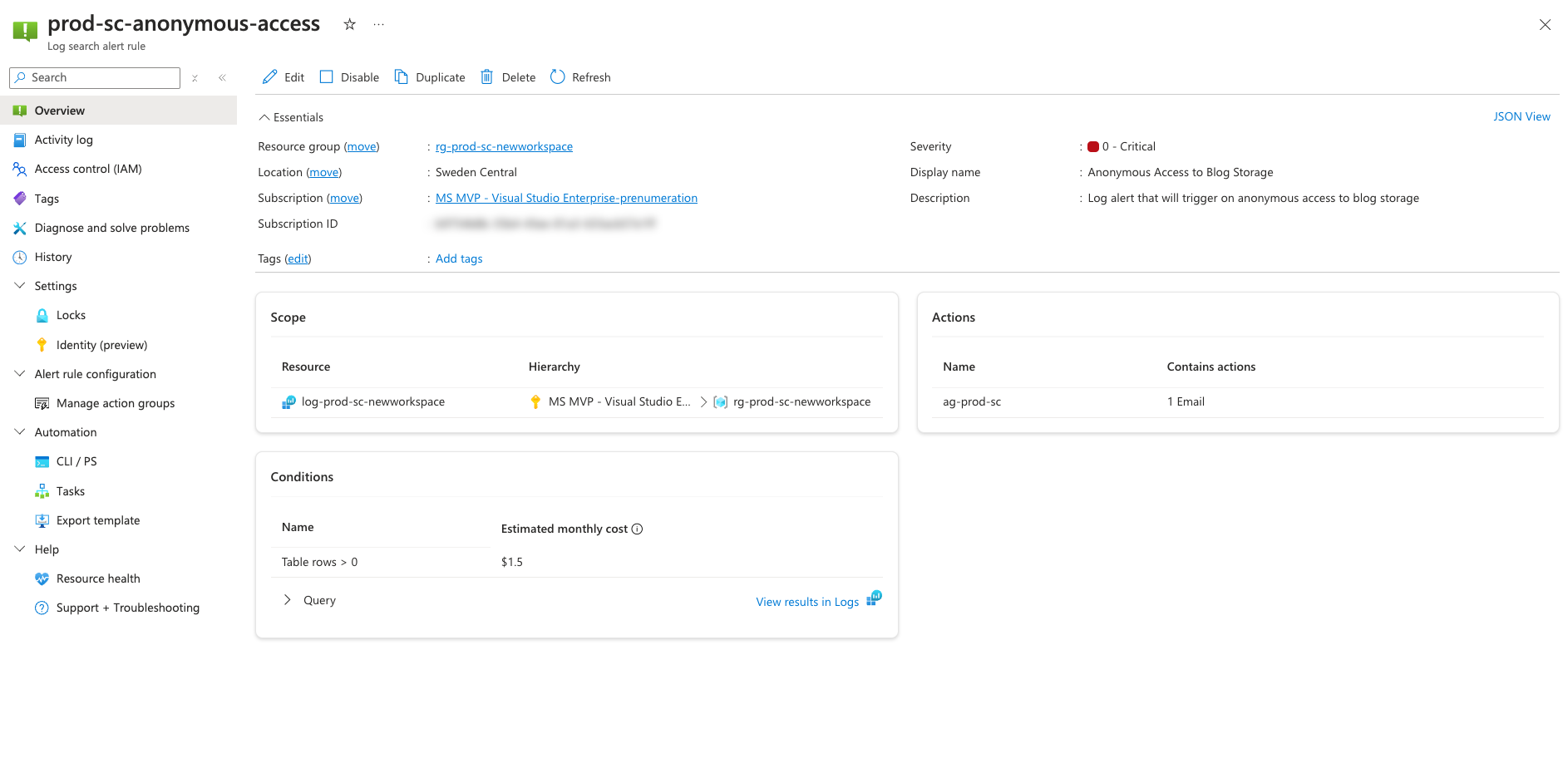Click the Tags edit link

click(298, 258)
